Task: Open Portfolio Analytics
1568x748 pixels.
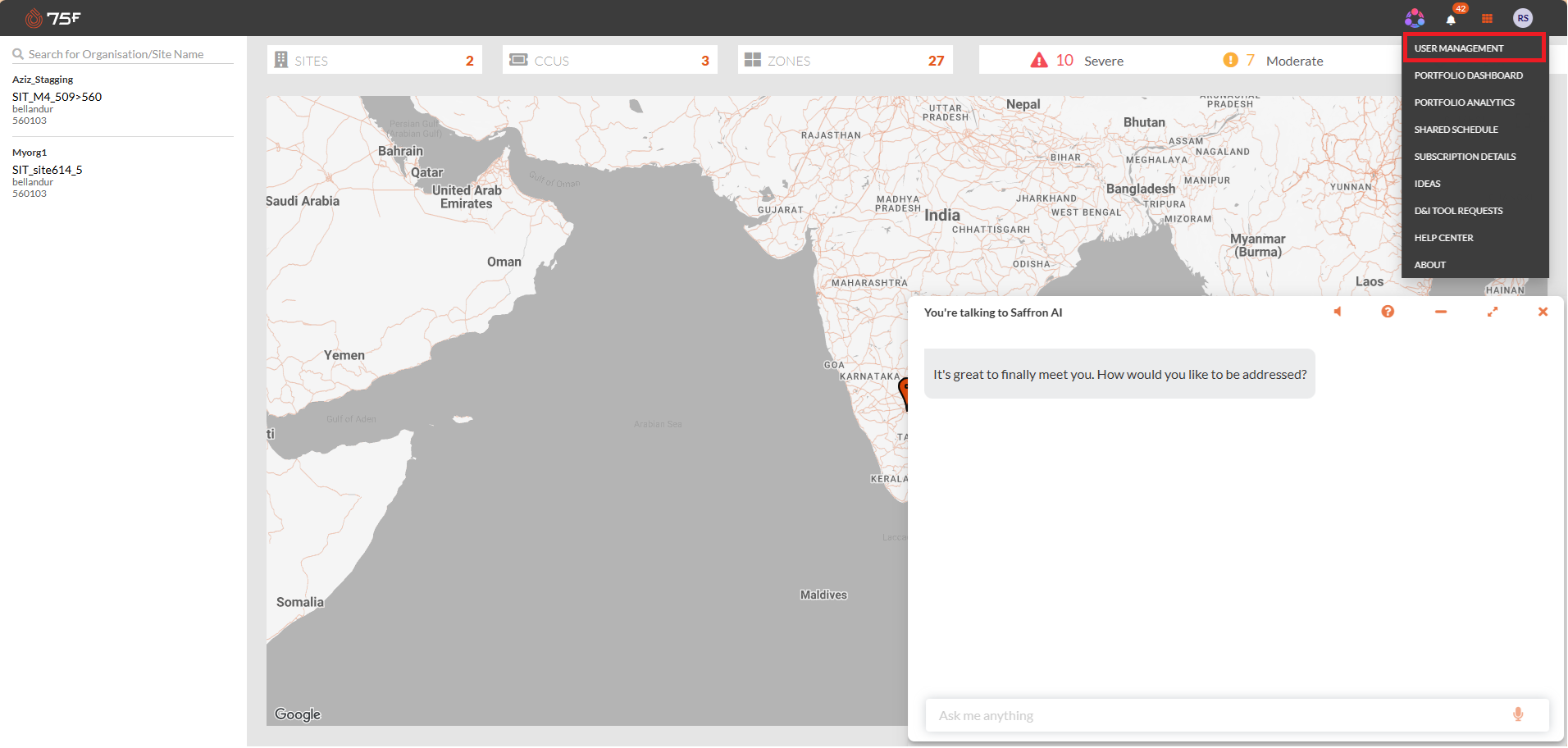Action: (x=1474, y=103)
